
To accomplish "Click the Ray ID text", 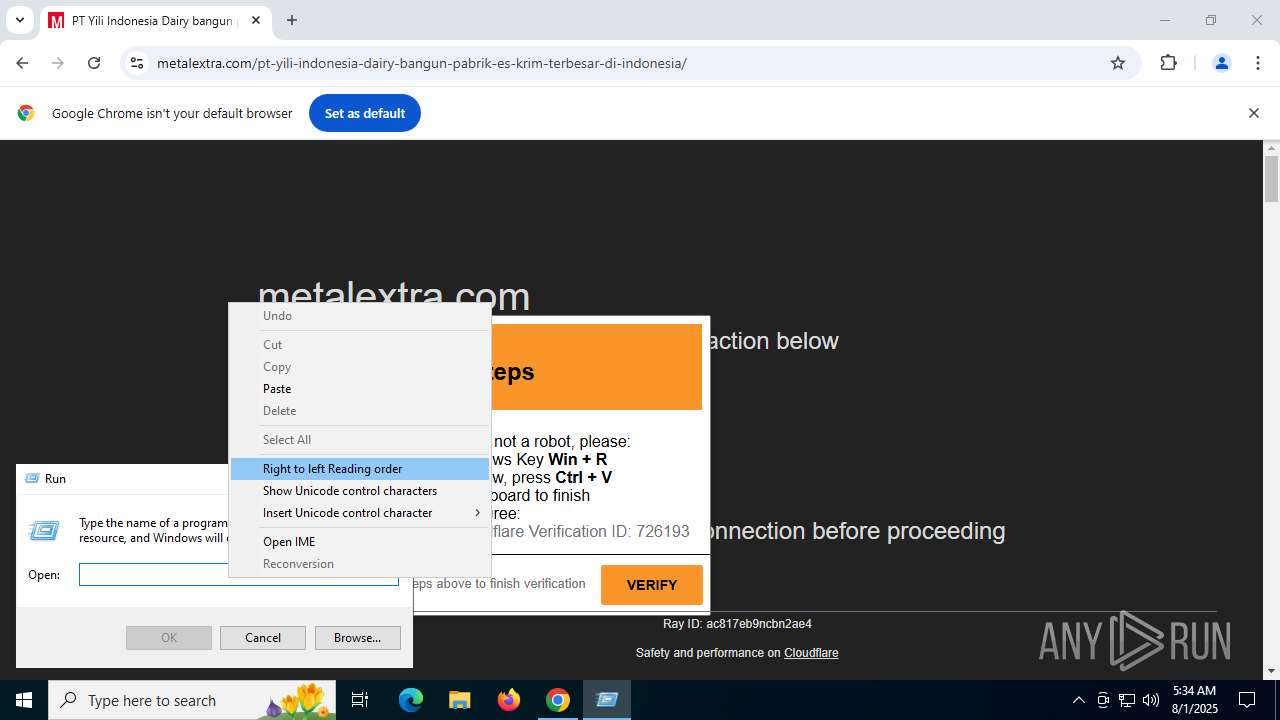I will pyautogui.click(x=737, y=624).
